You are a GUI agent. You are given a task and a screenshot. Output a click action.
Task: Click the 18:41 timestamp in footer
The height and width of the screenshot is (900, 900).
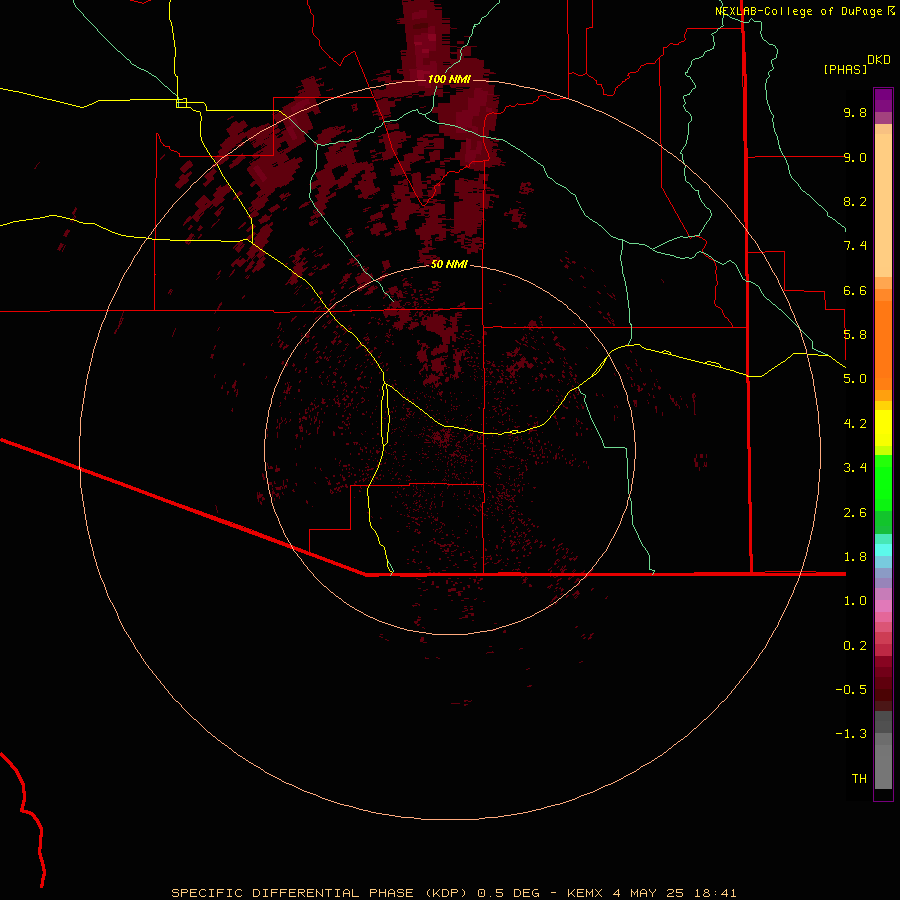point(715,893)
